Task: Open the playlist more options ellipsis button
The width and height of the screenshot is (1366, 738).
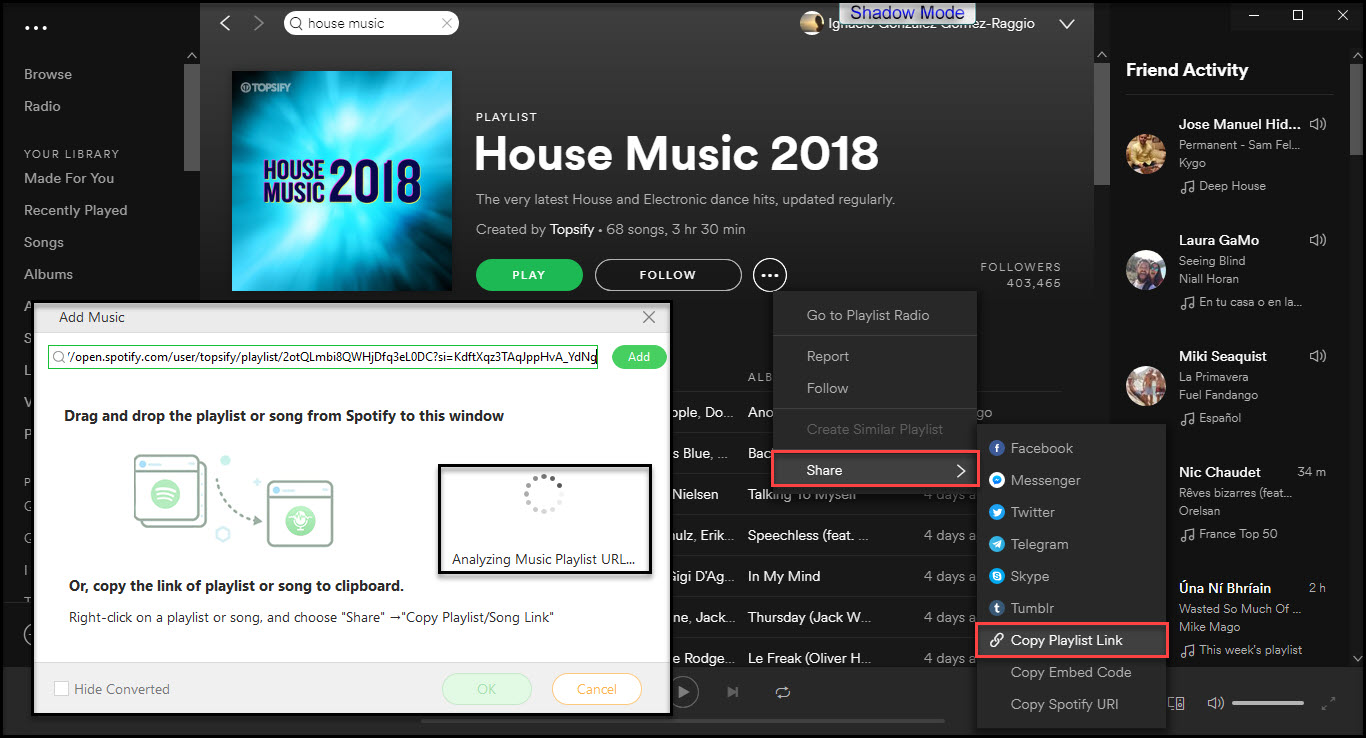Action: tap(770, 274)
